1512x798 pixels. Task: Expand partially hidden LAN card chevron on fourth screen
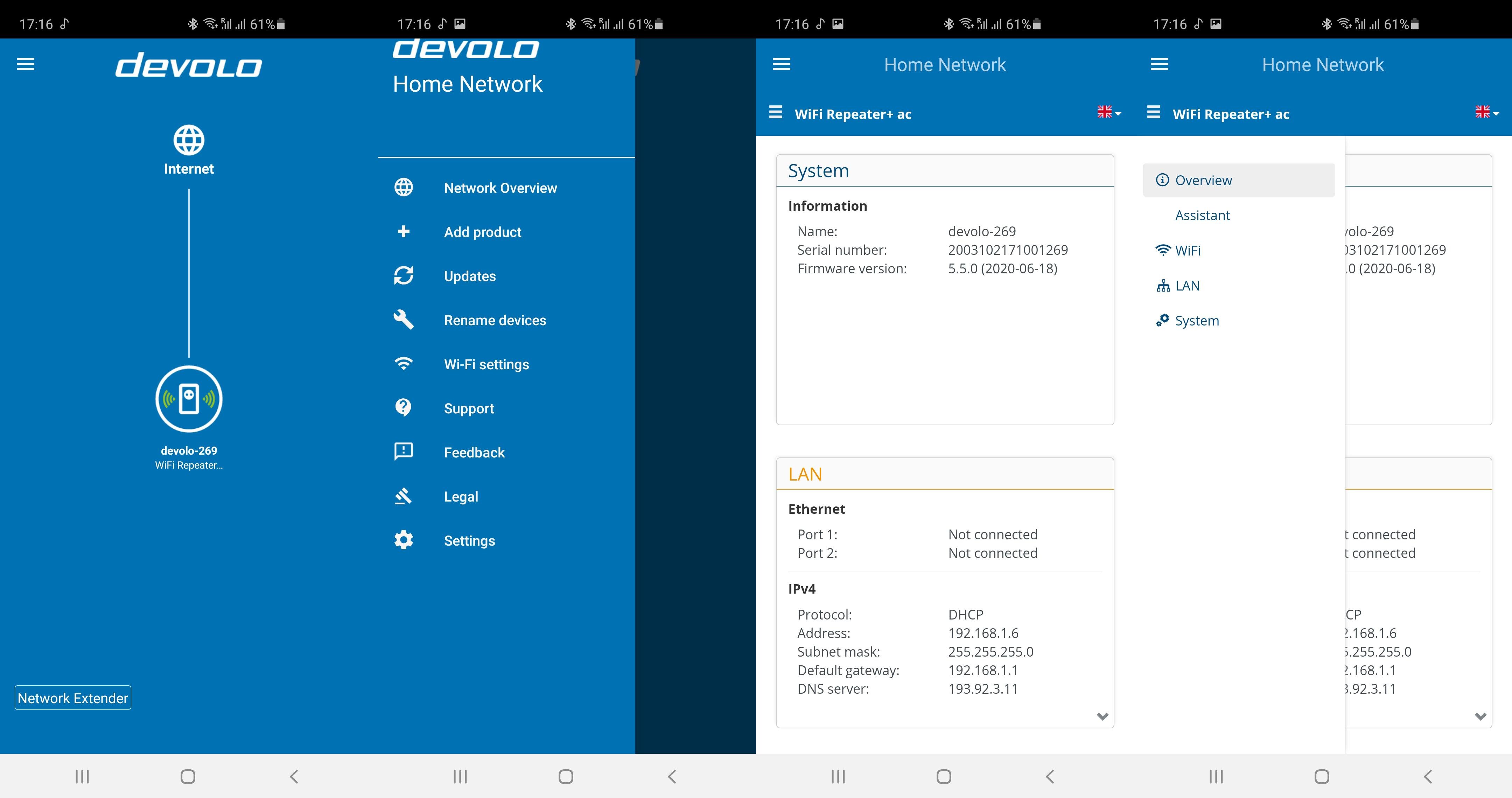coord(1480,716)
